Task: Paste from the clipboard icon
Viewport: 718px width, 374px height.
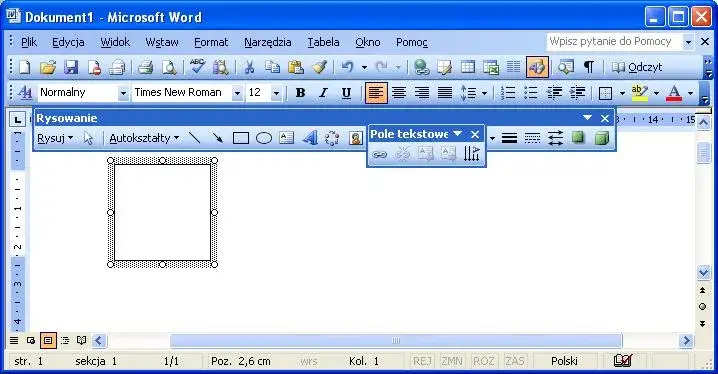Action: pos(296,67)
